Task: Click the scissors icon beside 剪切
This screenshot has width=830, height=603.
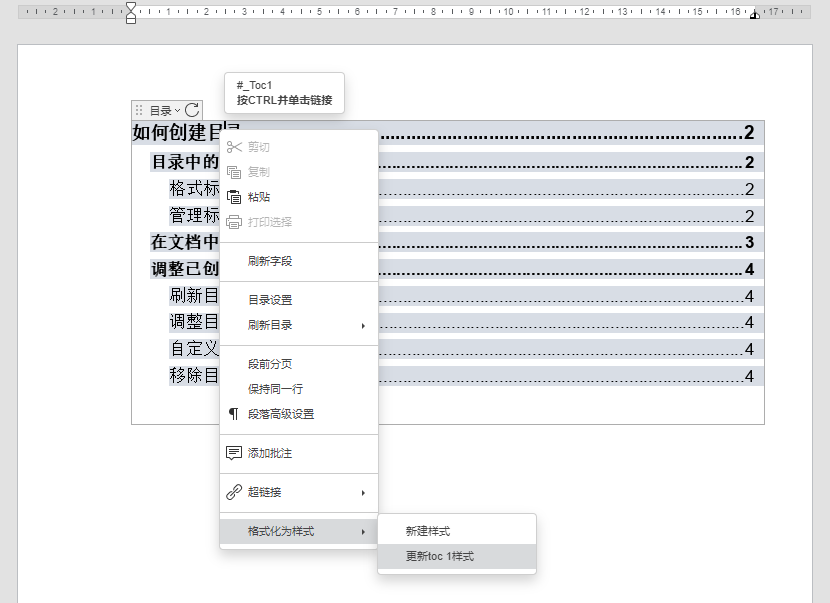Action: [x=234, y=147]
